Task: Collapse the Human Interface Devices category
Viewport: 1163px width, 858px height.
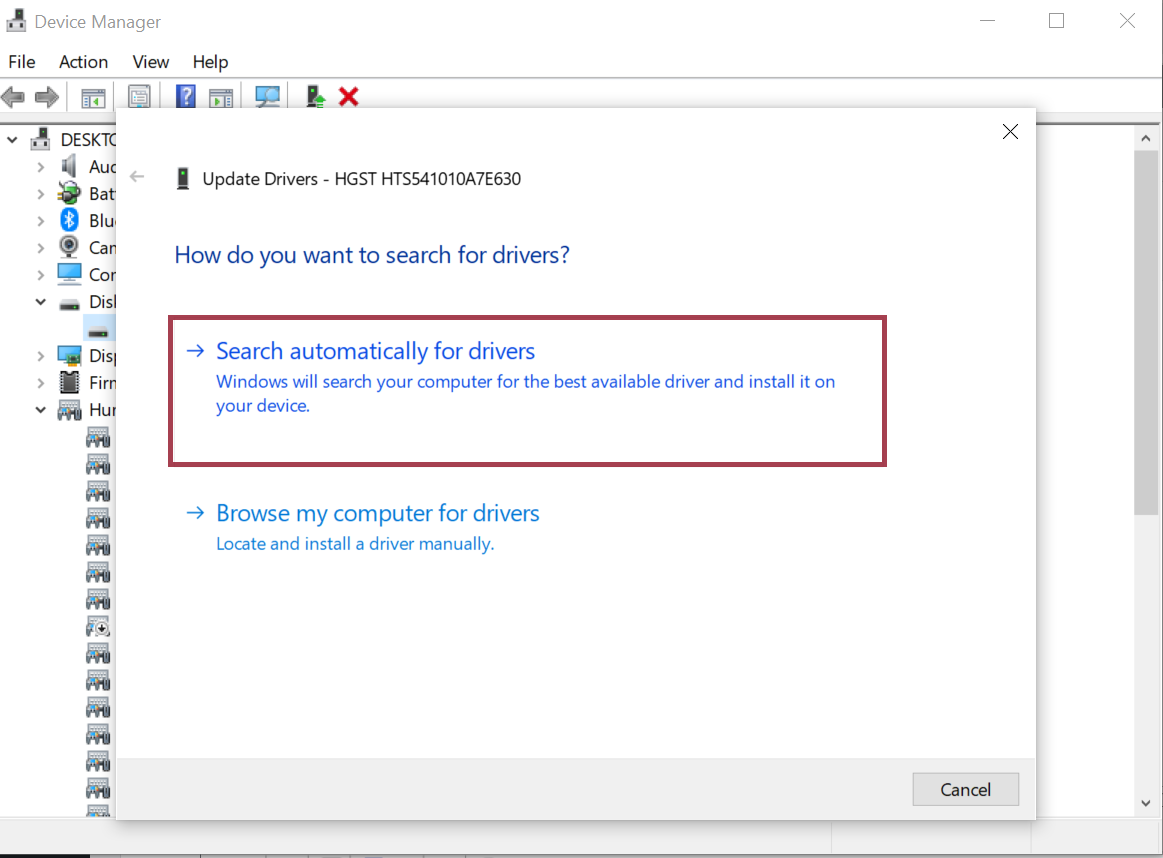Action: pos(40,409)
